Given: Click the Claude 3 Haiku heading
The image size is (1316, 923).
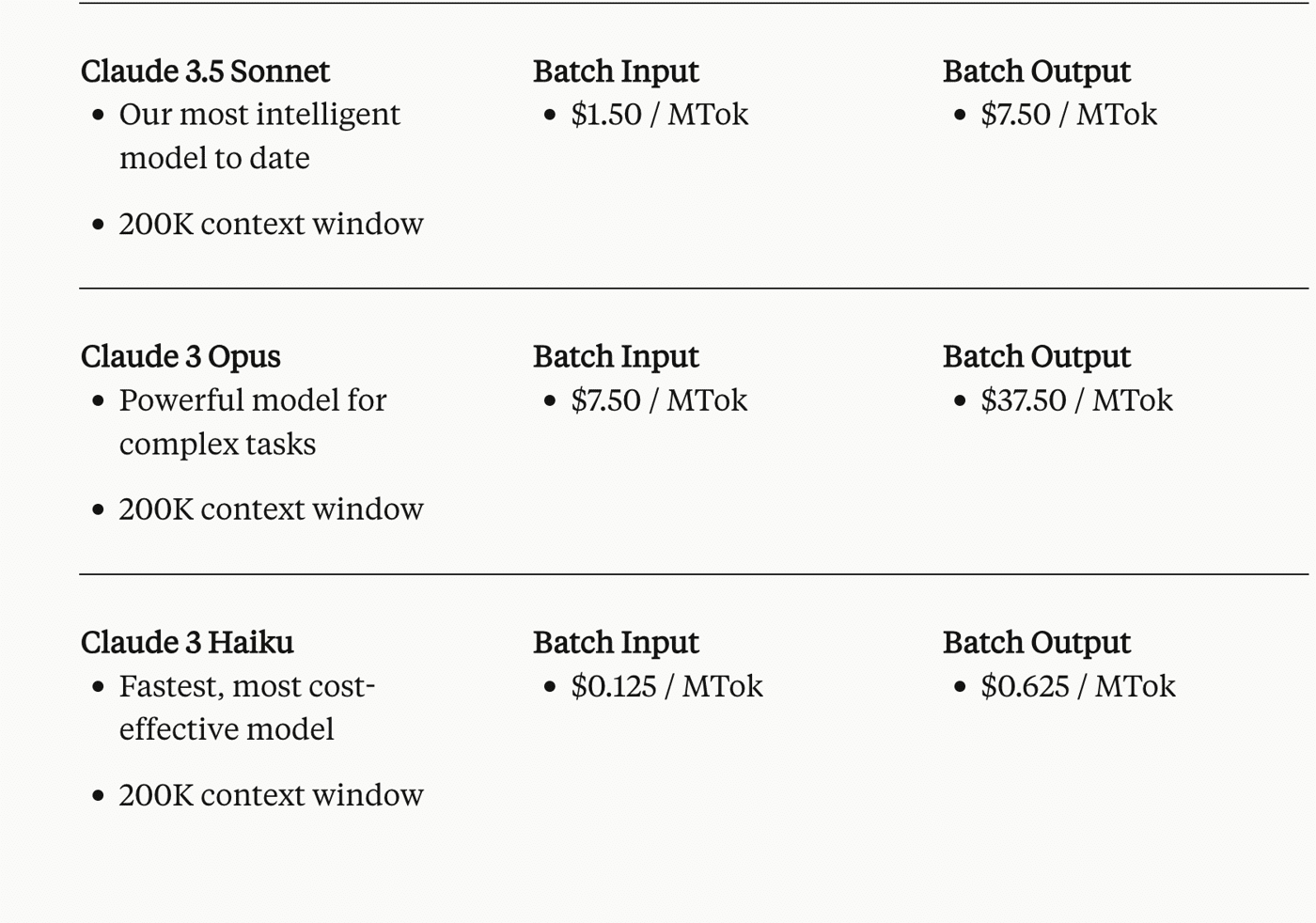Looking at the screenshot, I should point(187,643).
